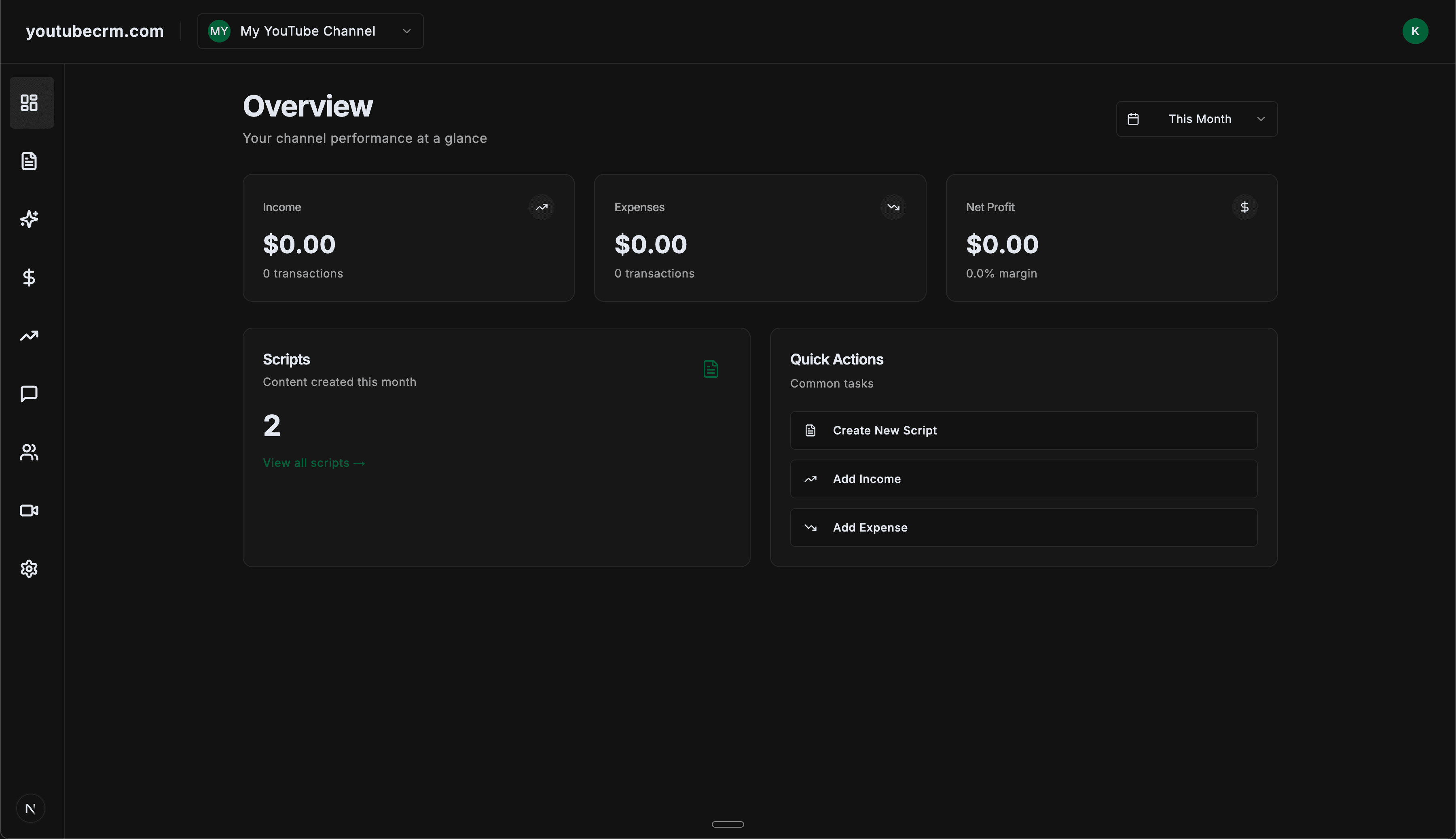Click the K avatar in the top right
Viewport: 1456px width, 839px height.
1416,31
